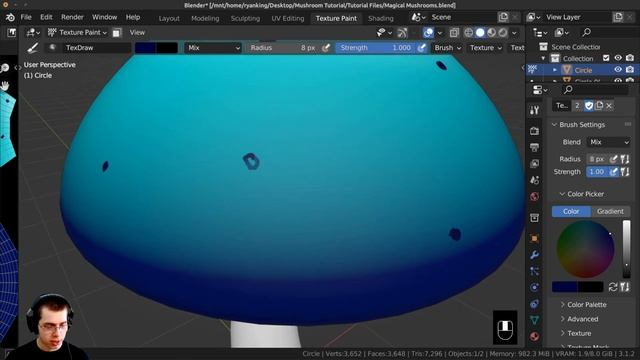This screenshot has width=640, height=360.
Task: Switch to the Shading workspace tab
Action: tap(381, 18)
